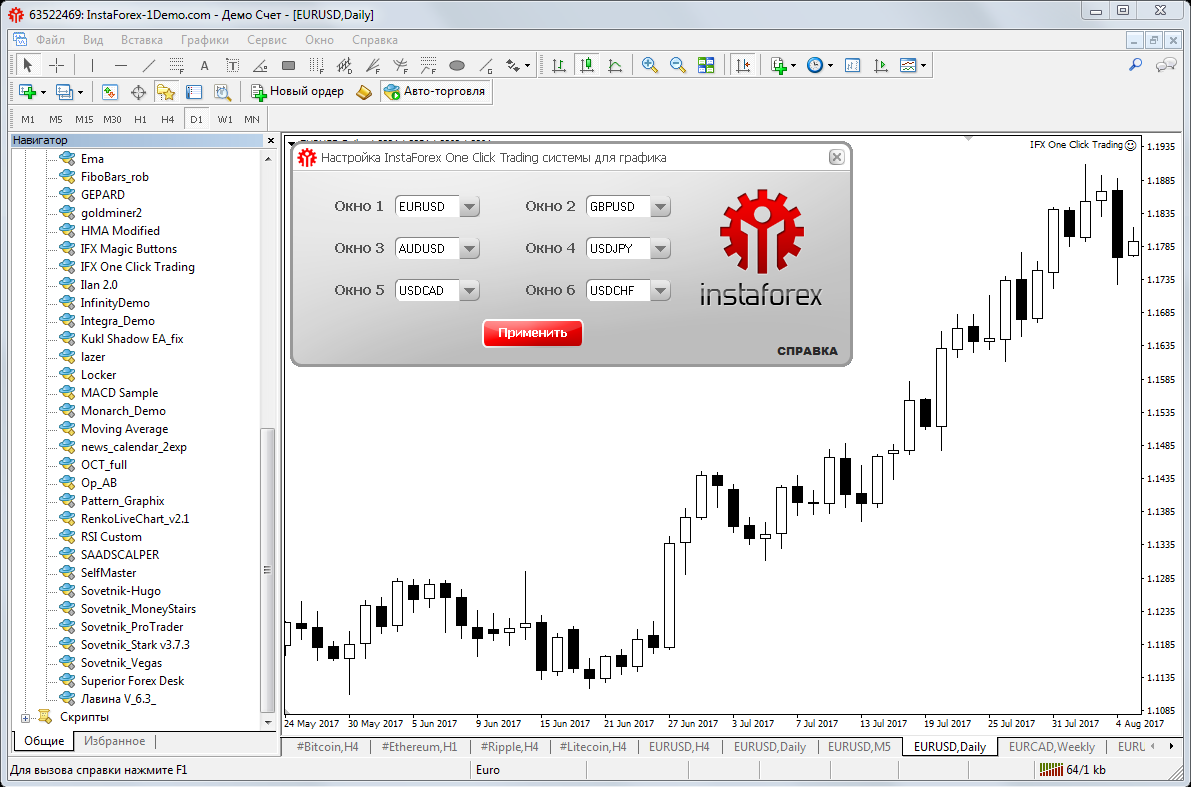Open the Файл menu
Image resolution: width=1191 pixels, height=787 pixels.
point(49,40)
